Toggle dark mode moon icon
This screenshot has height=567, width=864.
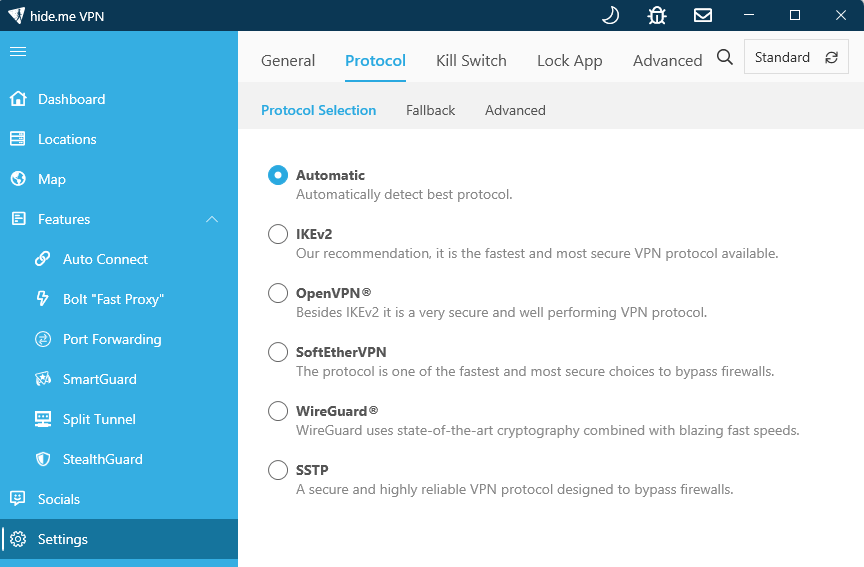point(610,15)
